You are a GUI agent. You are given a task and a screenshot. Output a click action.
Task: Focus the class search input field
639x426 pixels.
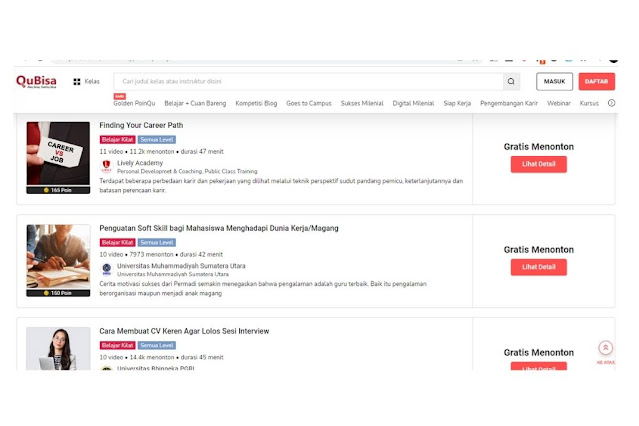point(308,82)
